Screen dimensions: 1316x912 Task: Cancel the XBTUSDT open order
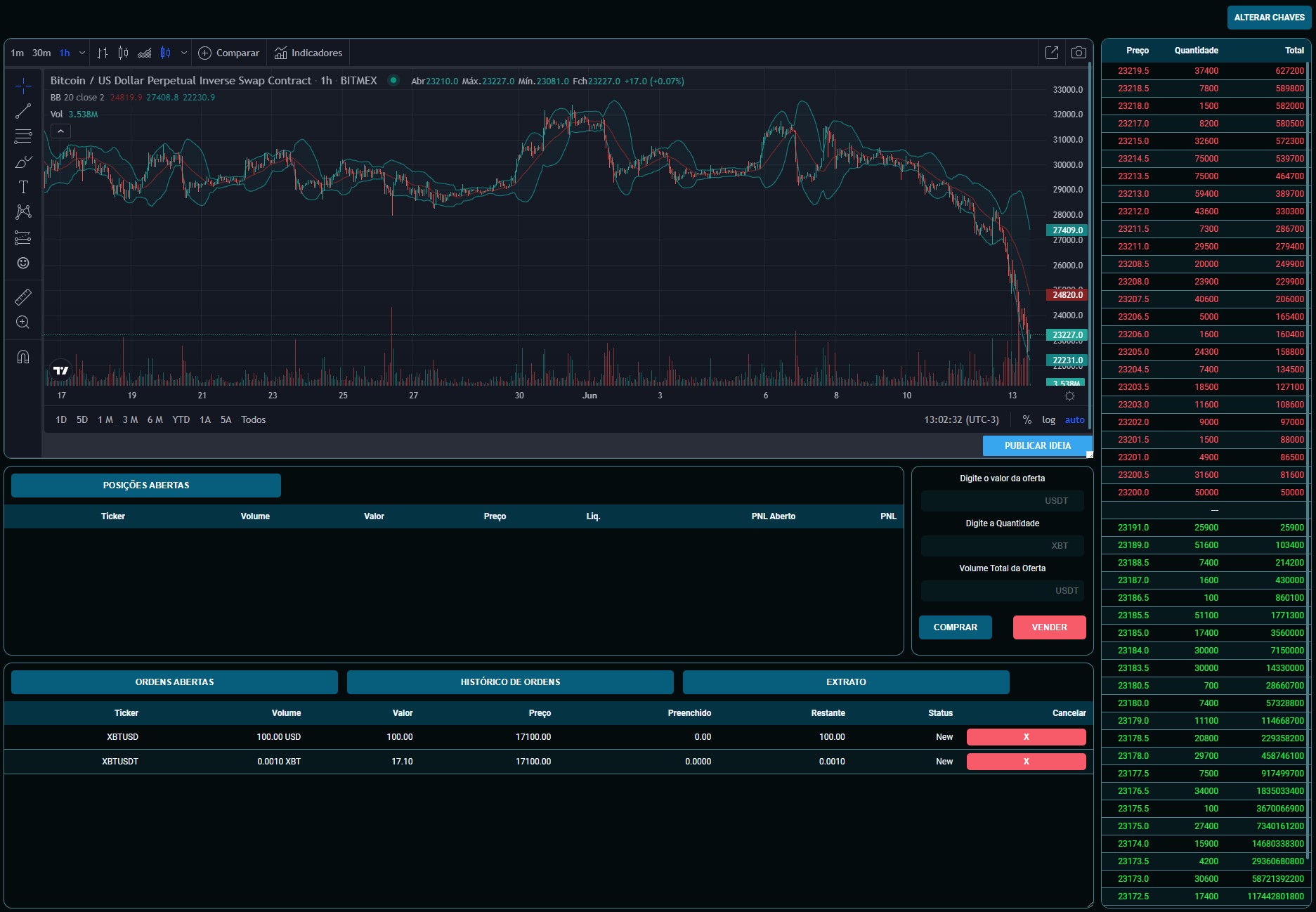point(1026,762)
